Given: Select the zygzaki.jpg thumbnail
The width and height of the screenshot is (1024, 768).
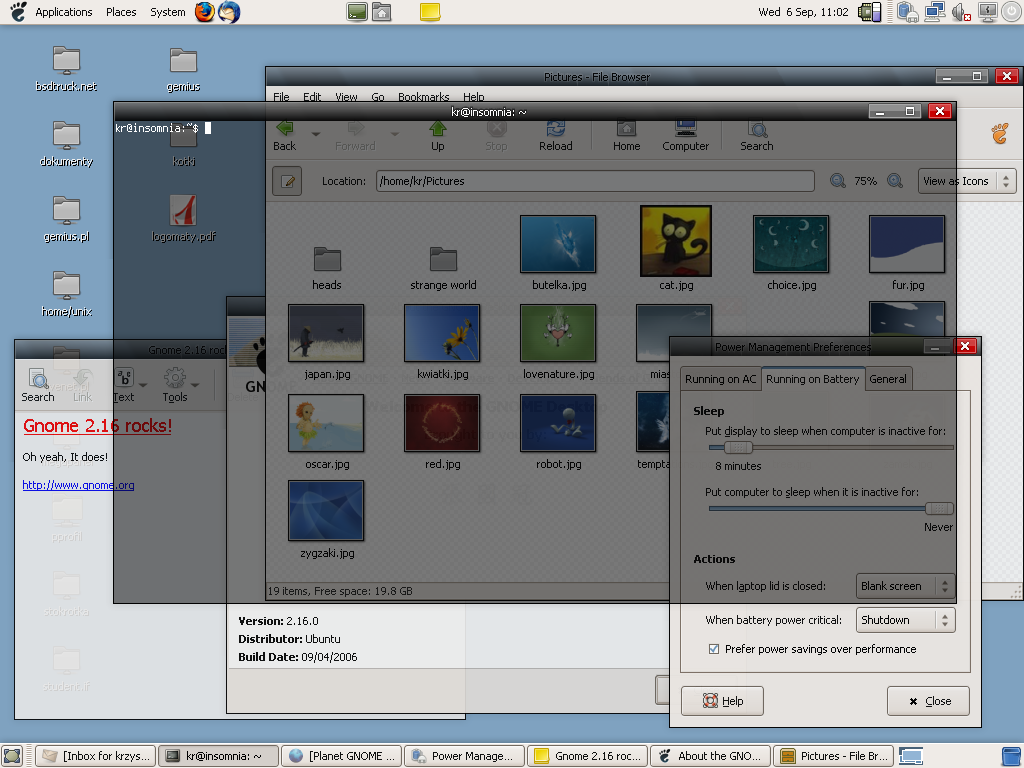Looking at the screenshot, I should click(326, 511).
